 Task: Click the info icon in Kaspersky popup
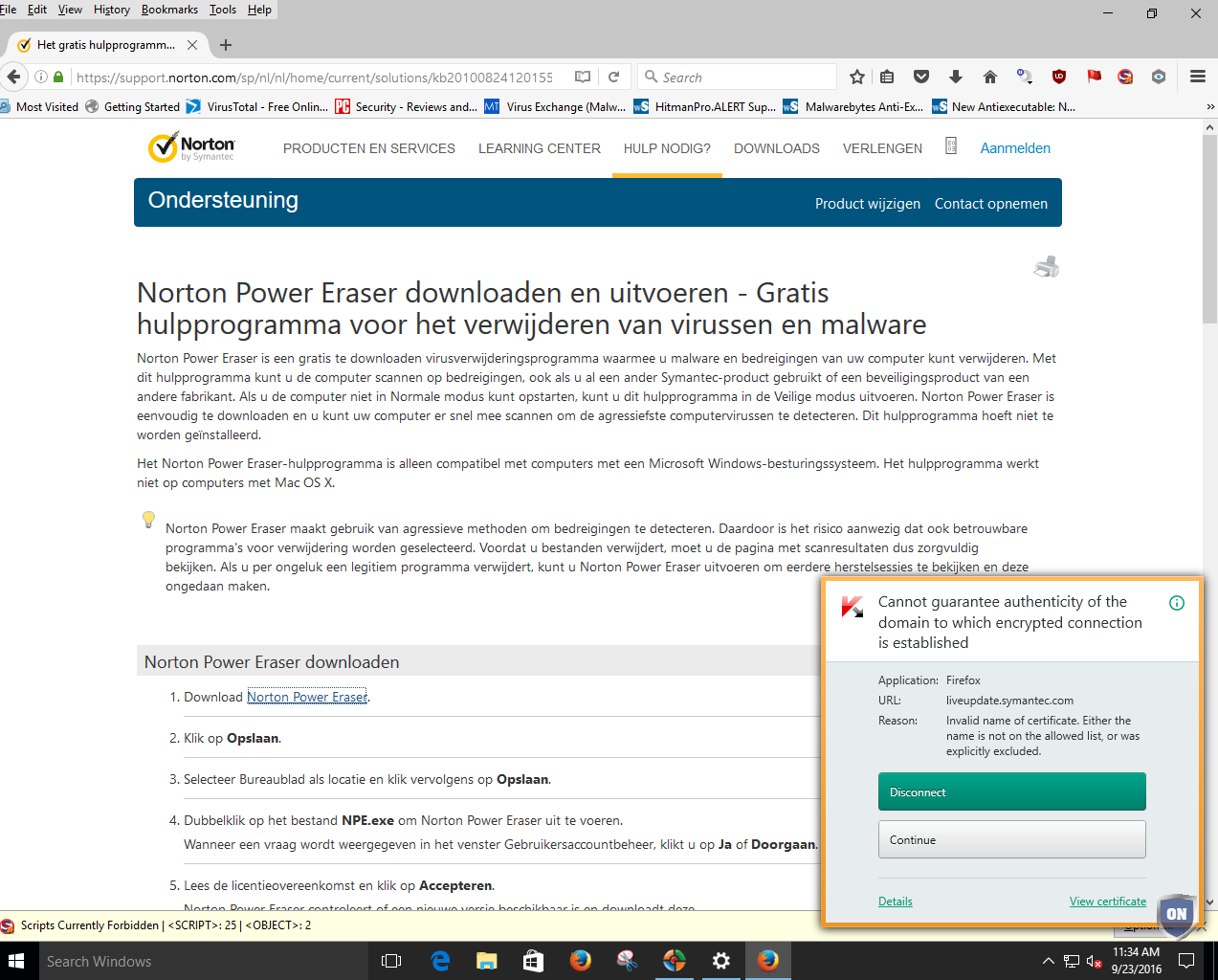point(1177,603)
